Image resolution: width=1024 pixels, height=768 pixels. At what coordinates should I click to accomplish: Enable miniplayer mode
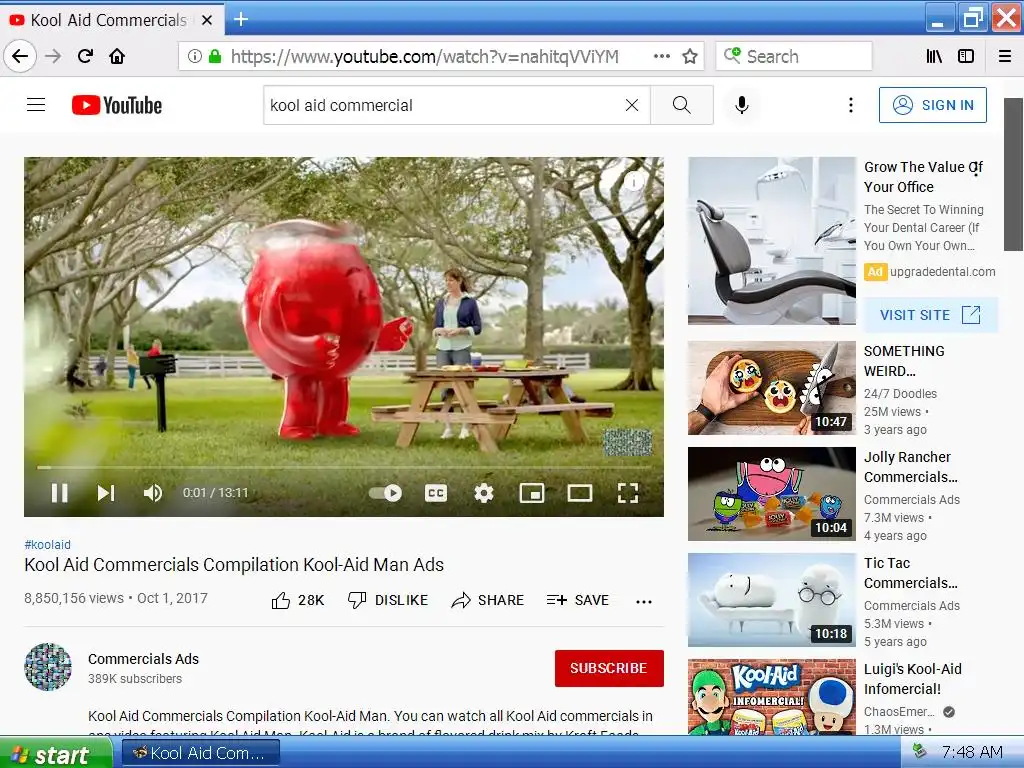pyautogui.click(x=532, y=493)
